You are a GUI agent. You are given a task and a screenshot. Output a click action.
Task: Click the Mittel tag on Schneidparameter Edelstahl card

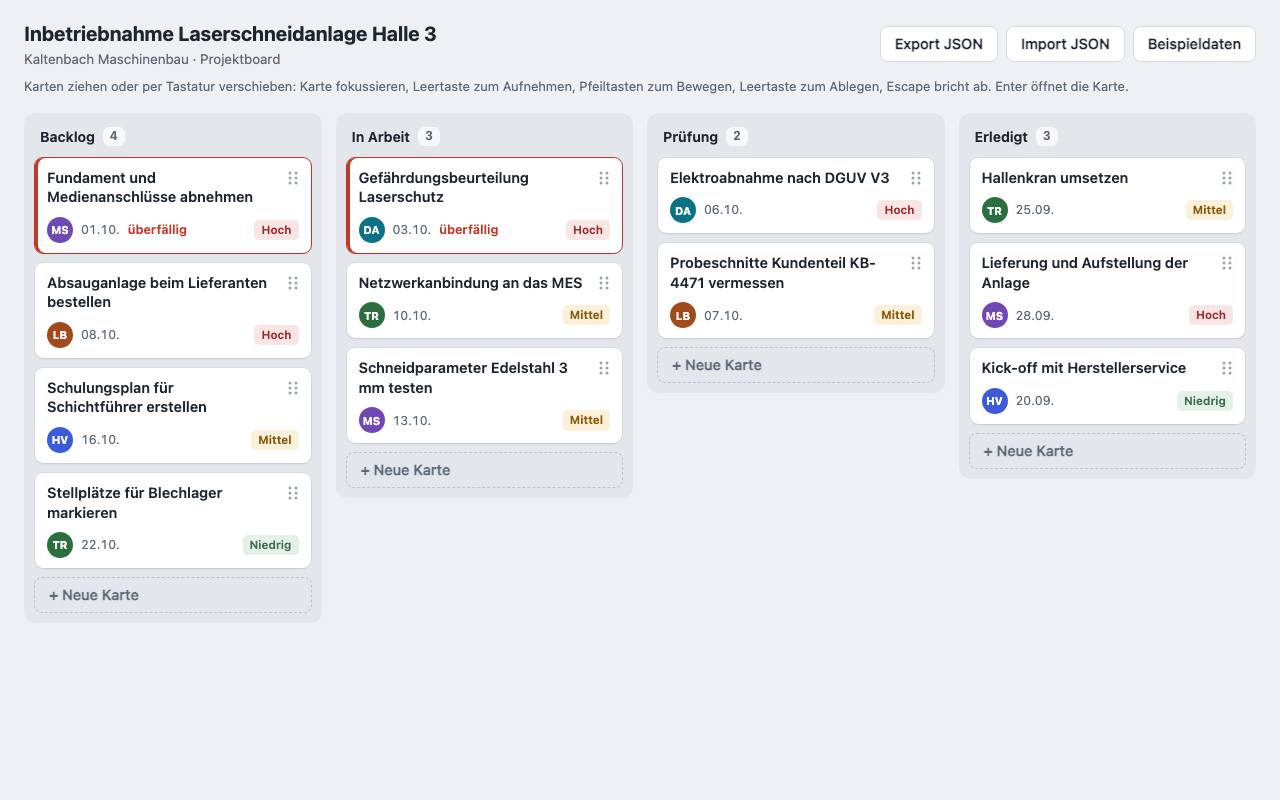pyautogui.click(x=586, y=420)
